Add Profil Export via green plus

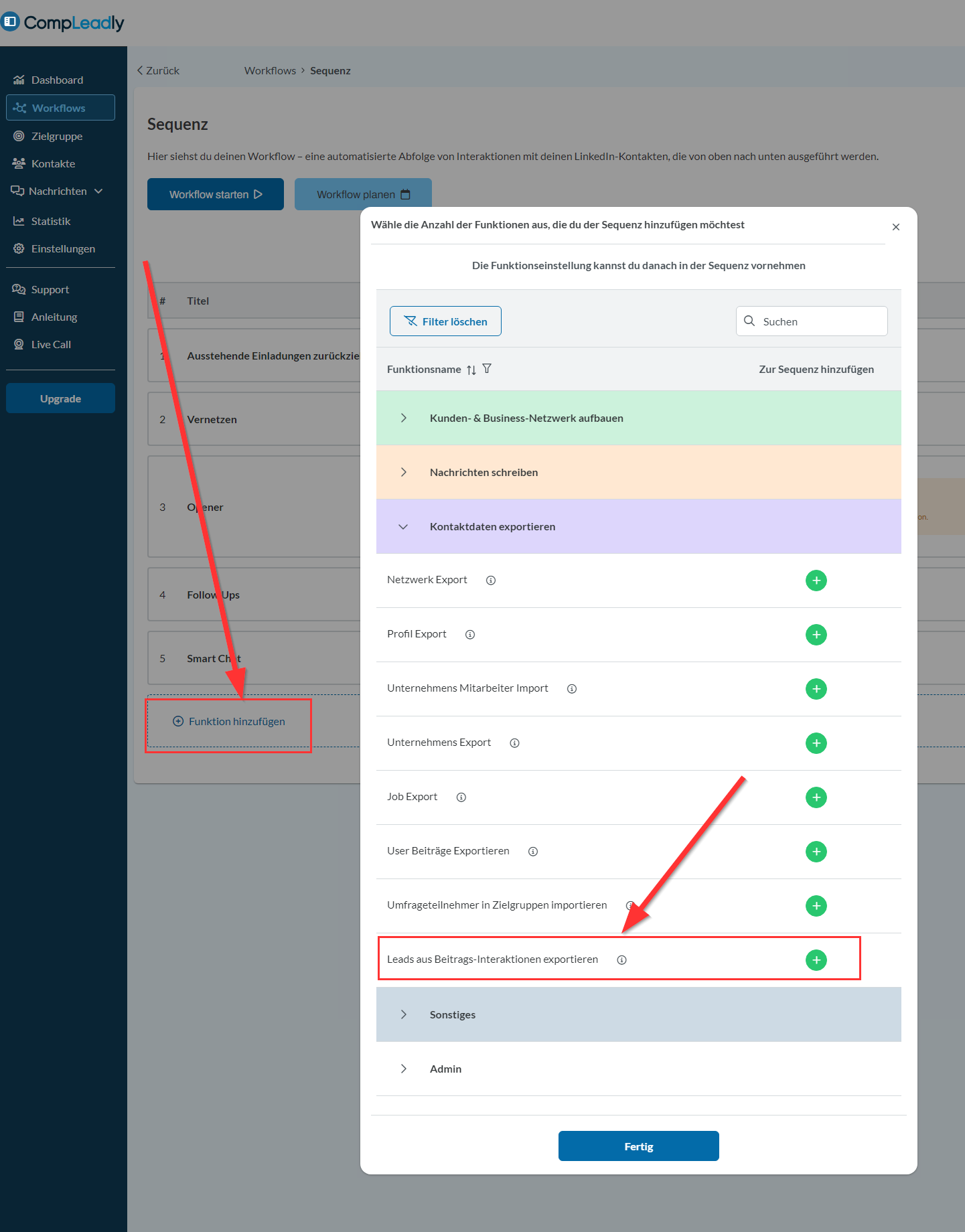816,635
